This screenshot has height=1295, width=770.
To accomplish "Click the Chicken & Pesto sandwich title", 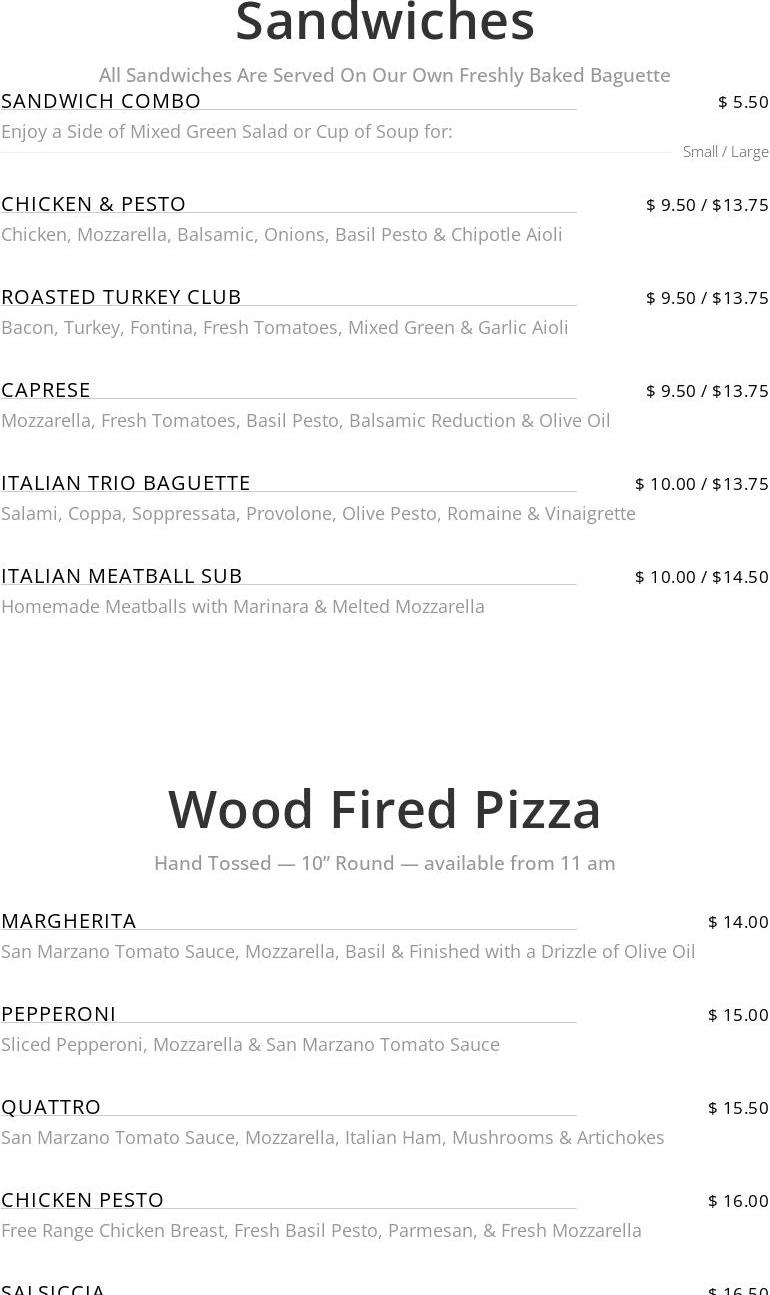I will point(94,204).
